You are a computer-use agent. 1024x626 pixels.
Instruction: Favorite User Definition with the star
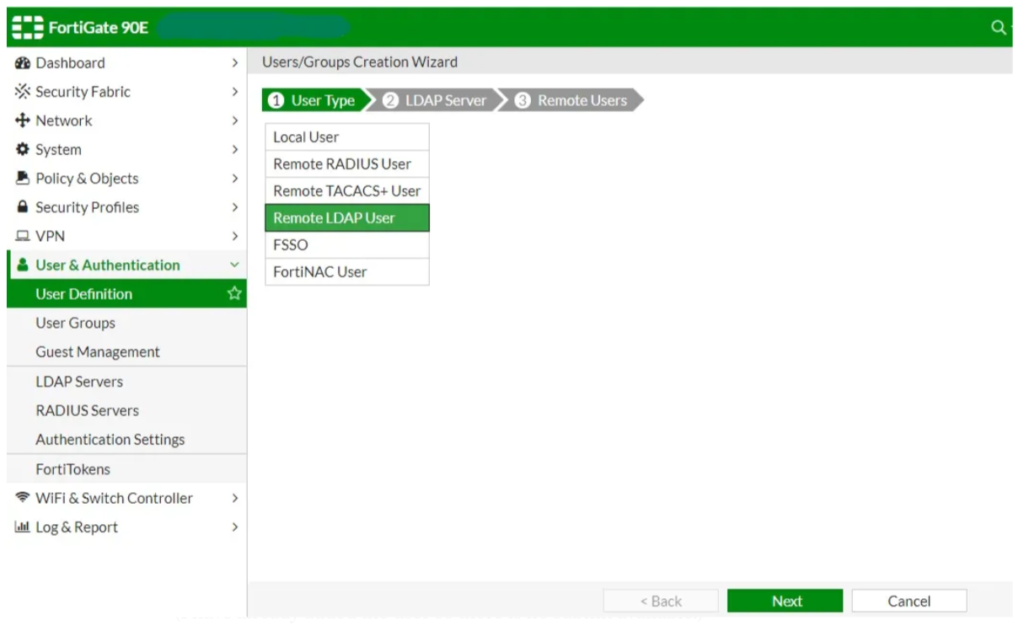[234, 293]
